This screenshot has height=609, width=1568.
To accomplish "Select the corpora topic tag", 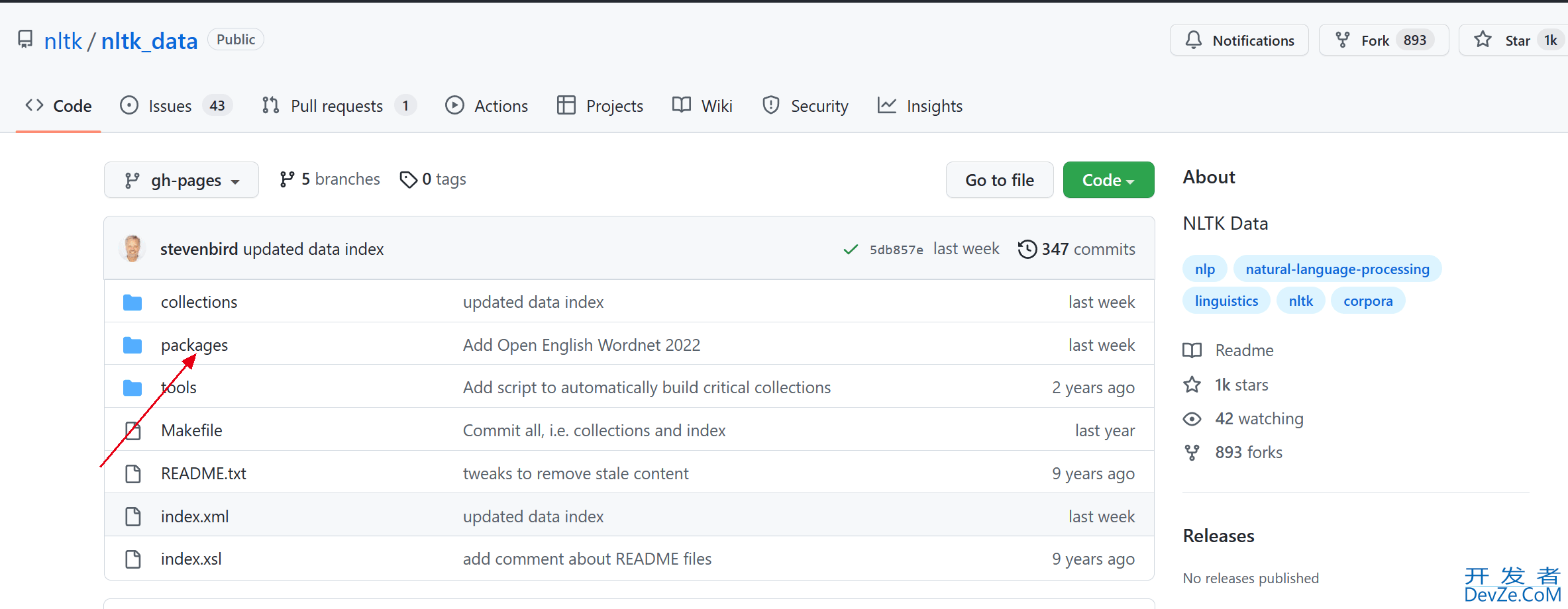I will 1368,301.
